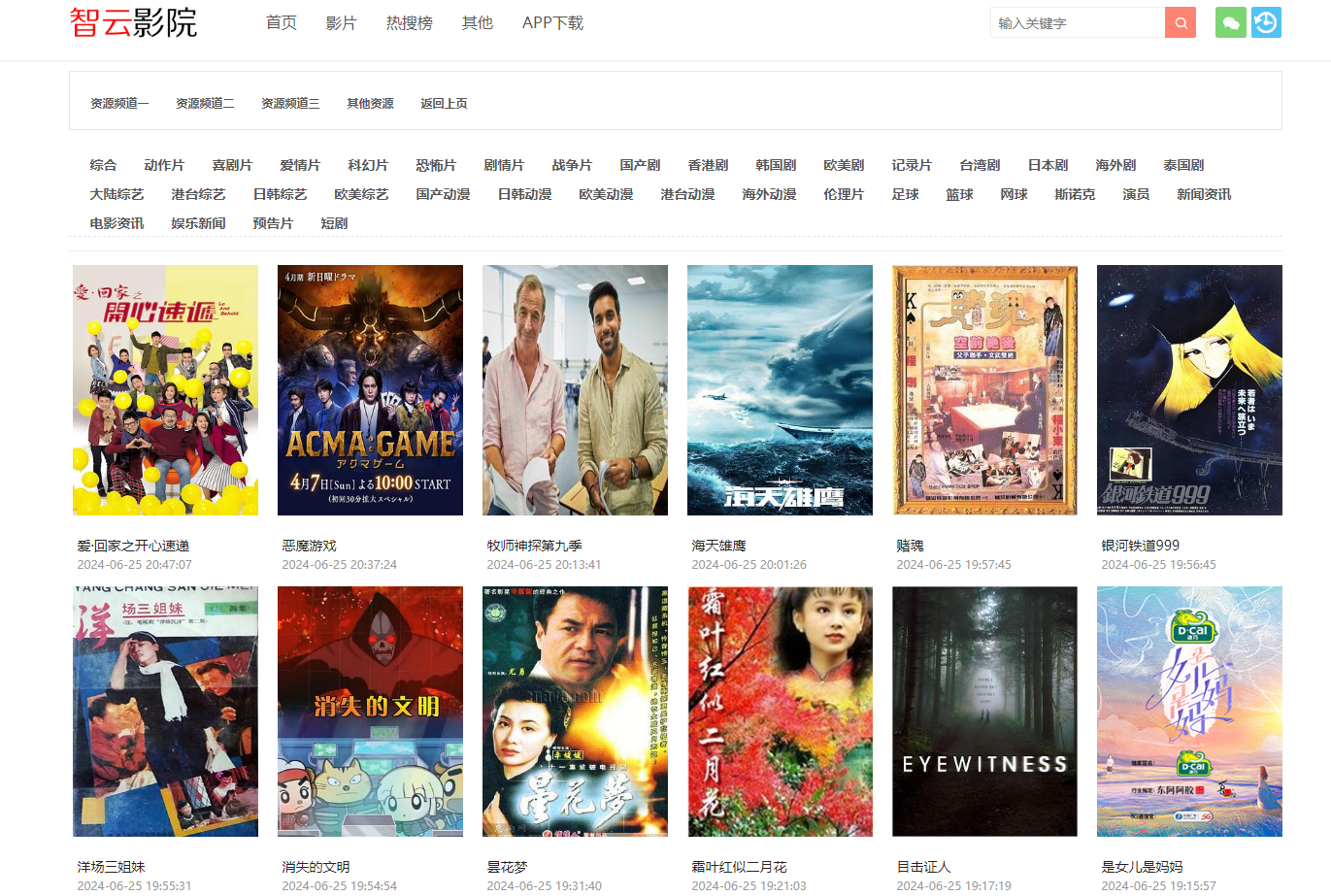1331x896 pixels.
Task: Open the 海天雄鹰 poster
Action: (x=780, y=390)
